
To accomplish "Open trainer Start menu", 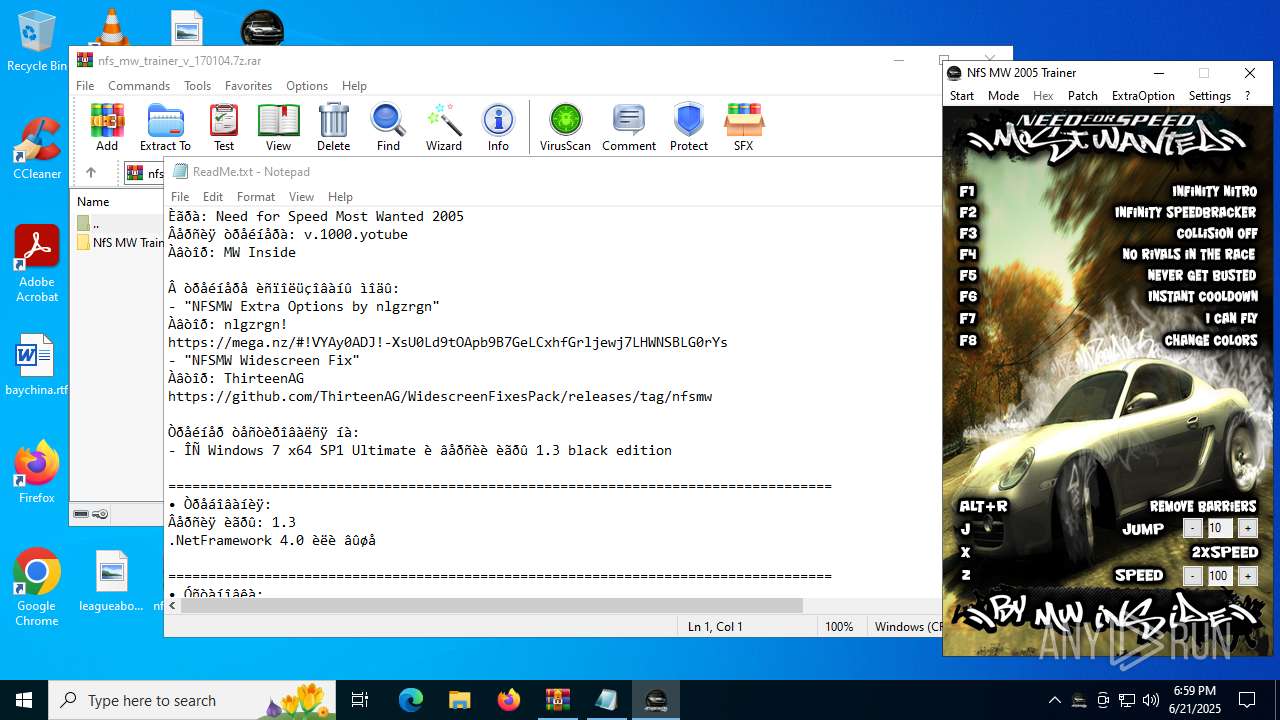I will [x=962, y=96].
